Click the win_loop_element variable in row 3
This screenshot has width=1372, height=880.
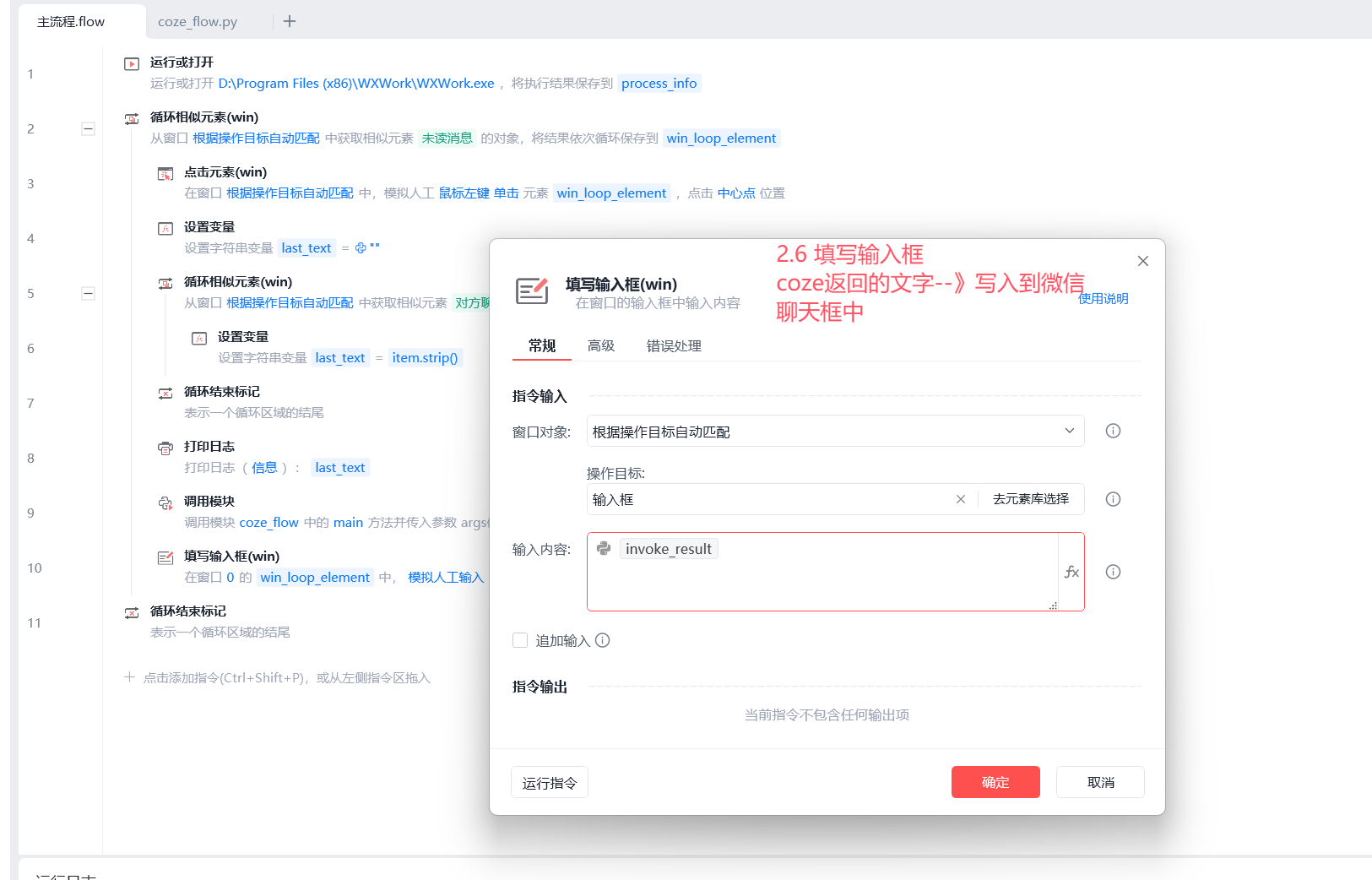click(612, 193)
